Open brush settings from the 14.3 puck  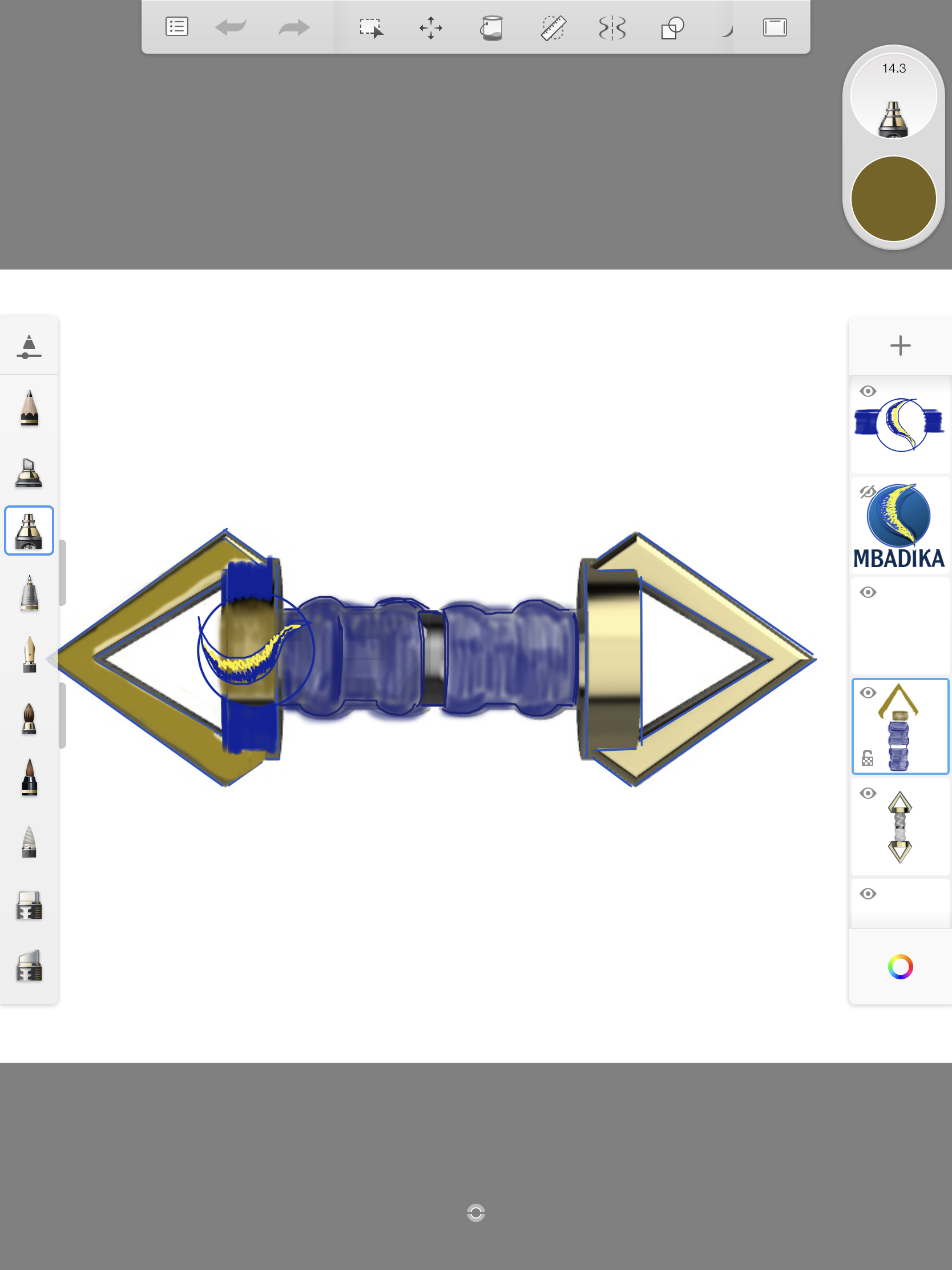893,95
